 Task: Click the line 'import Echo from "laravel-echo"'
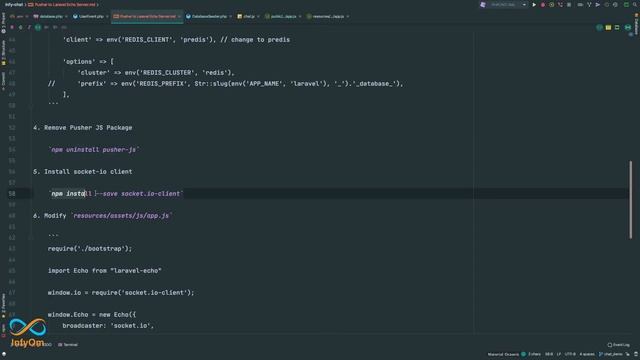[104, 271]
